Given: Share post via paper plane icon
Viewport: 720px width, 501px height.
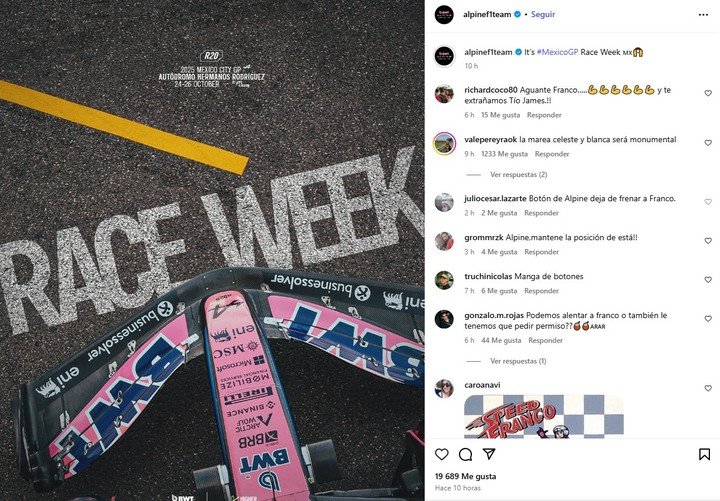Looking at the screenshot, I should pos(489,454).
